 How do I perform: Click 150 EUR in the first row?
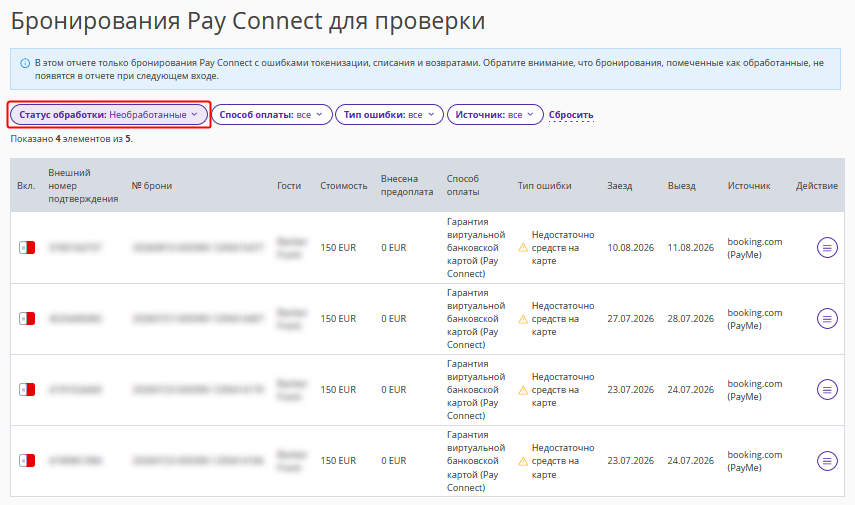pyautogui.click(x=338, y=248)
